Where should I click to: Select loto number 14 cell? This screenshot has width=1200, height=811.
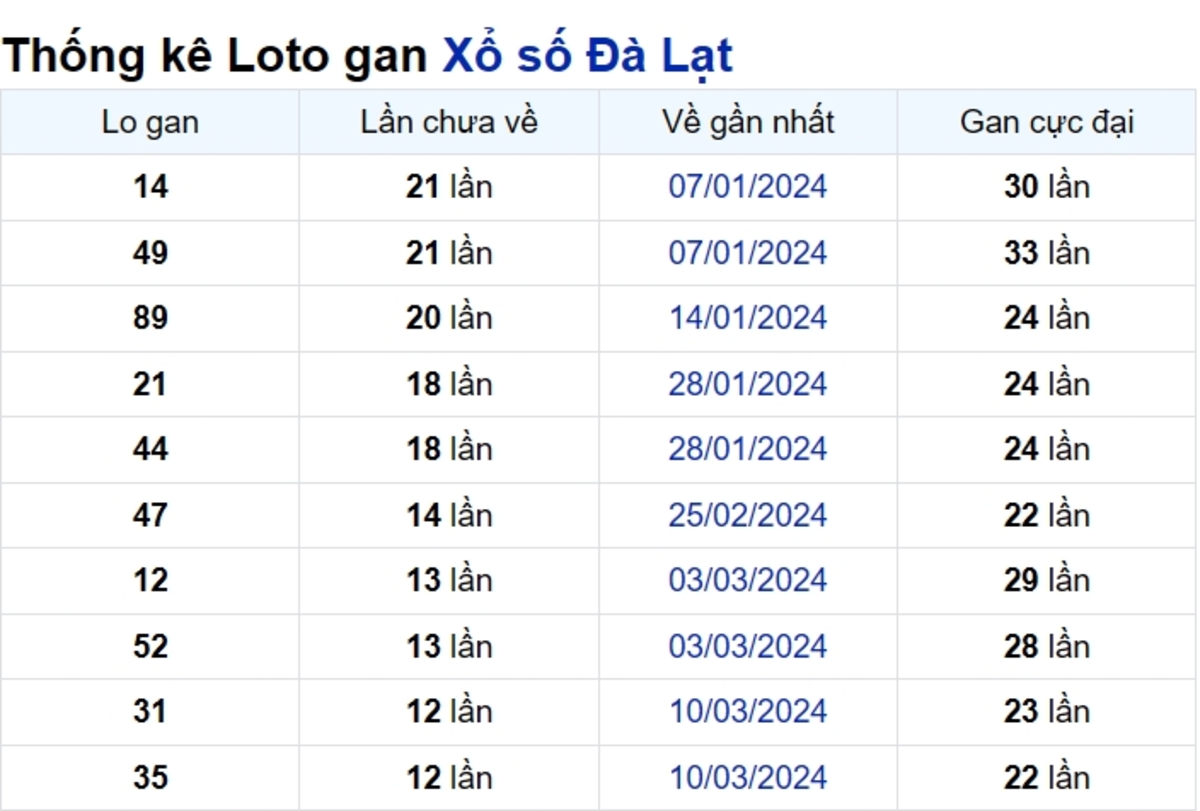pyautogui.click(x=150, y=187)
